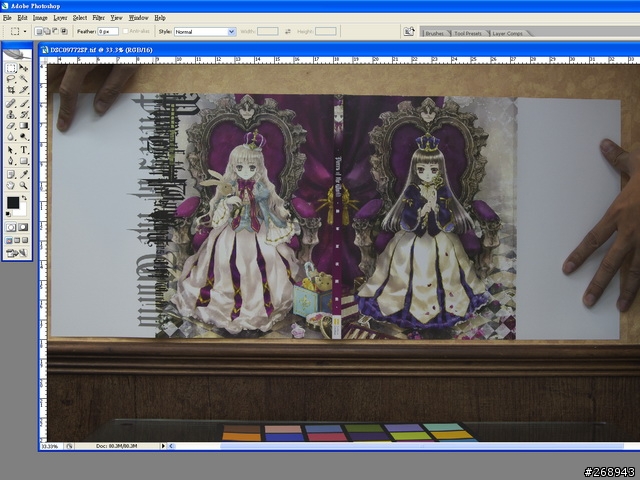Select the History Brush tool
Image resolution: width=640 pixels, height=480 pixels.
tap(23, 115)
